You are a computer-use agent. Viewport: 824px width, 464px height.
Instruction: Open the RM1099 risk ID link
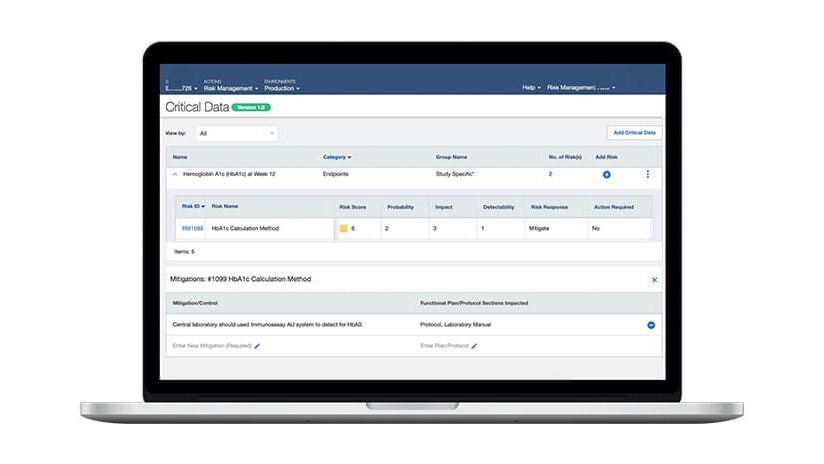tap(192, 229)
